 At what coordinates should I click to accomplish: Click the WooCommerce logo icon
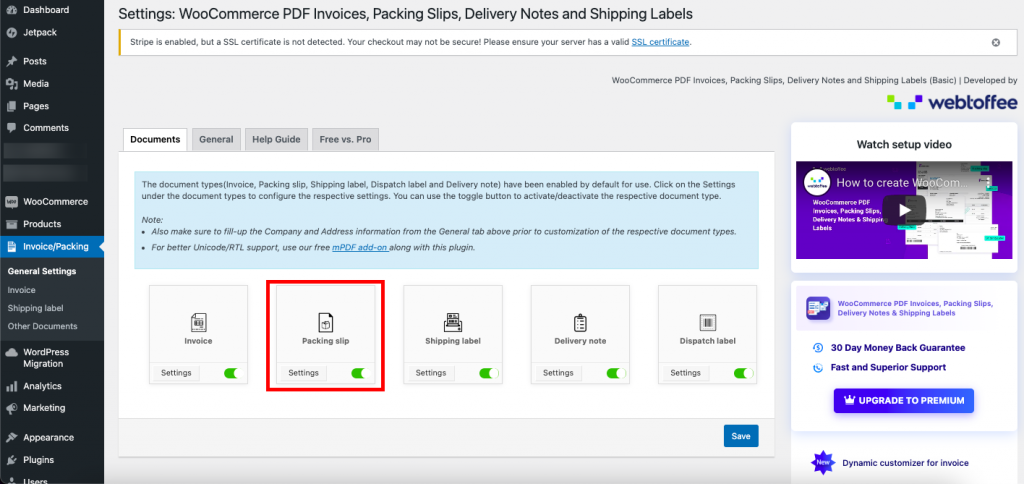pyautogui.click(x=11, y=202)
